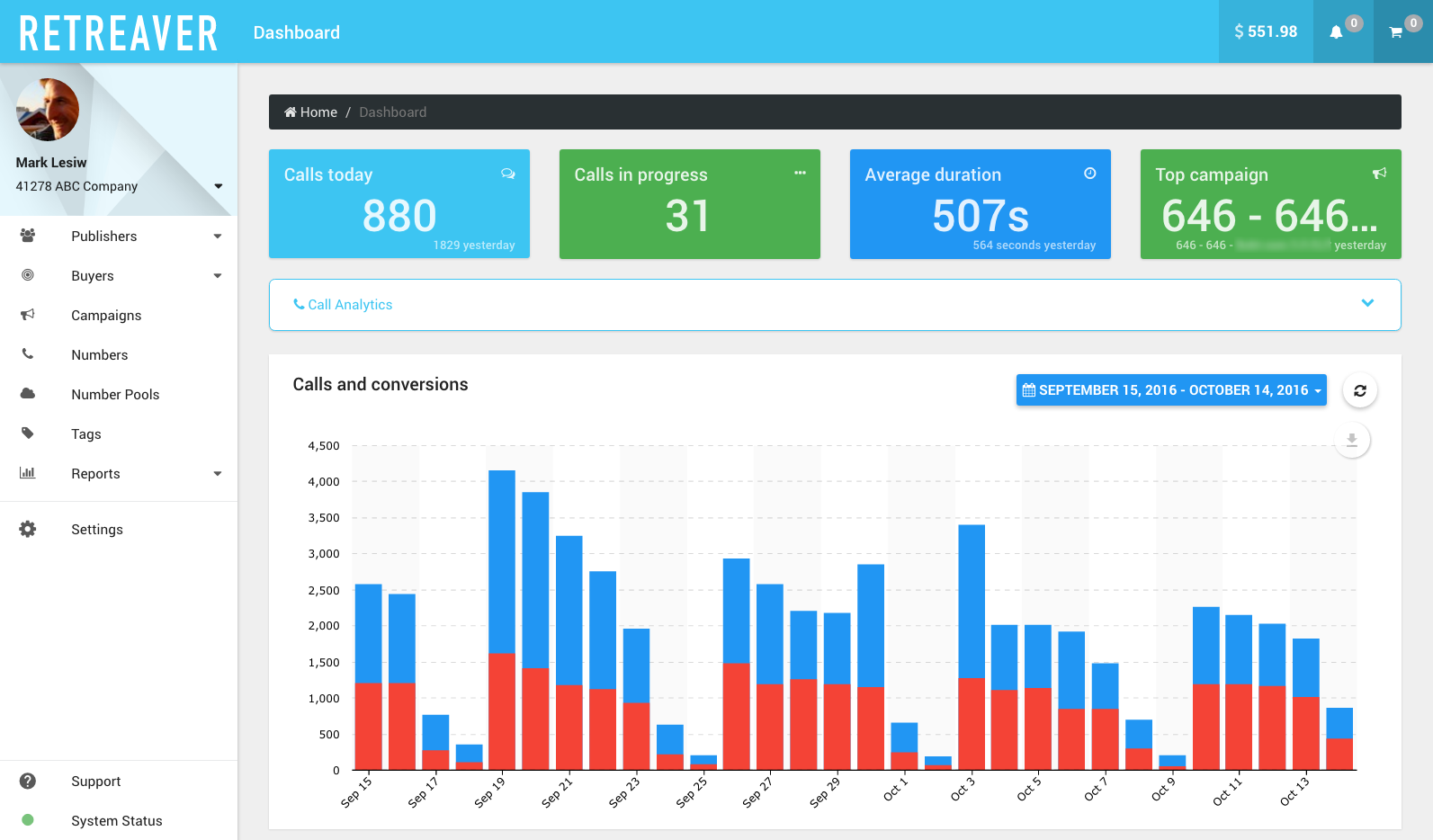Open the shopping cart icon
Screen dimensions: 1433x840
(1396, 32)
